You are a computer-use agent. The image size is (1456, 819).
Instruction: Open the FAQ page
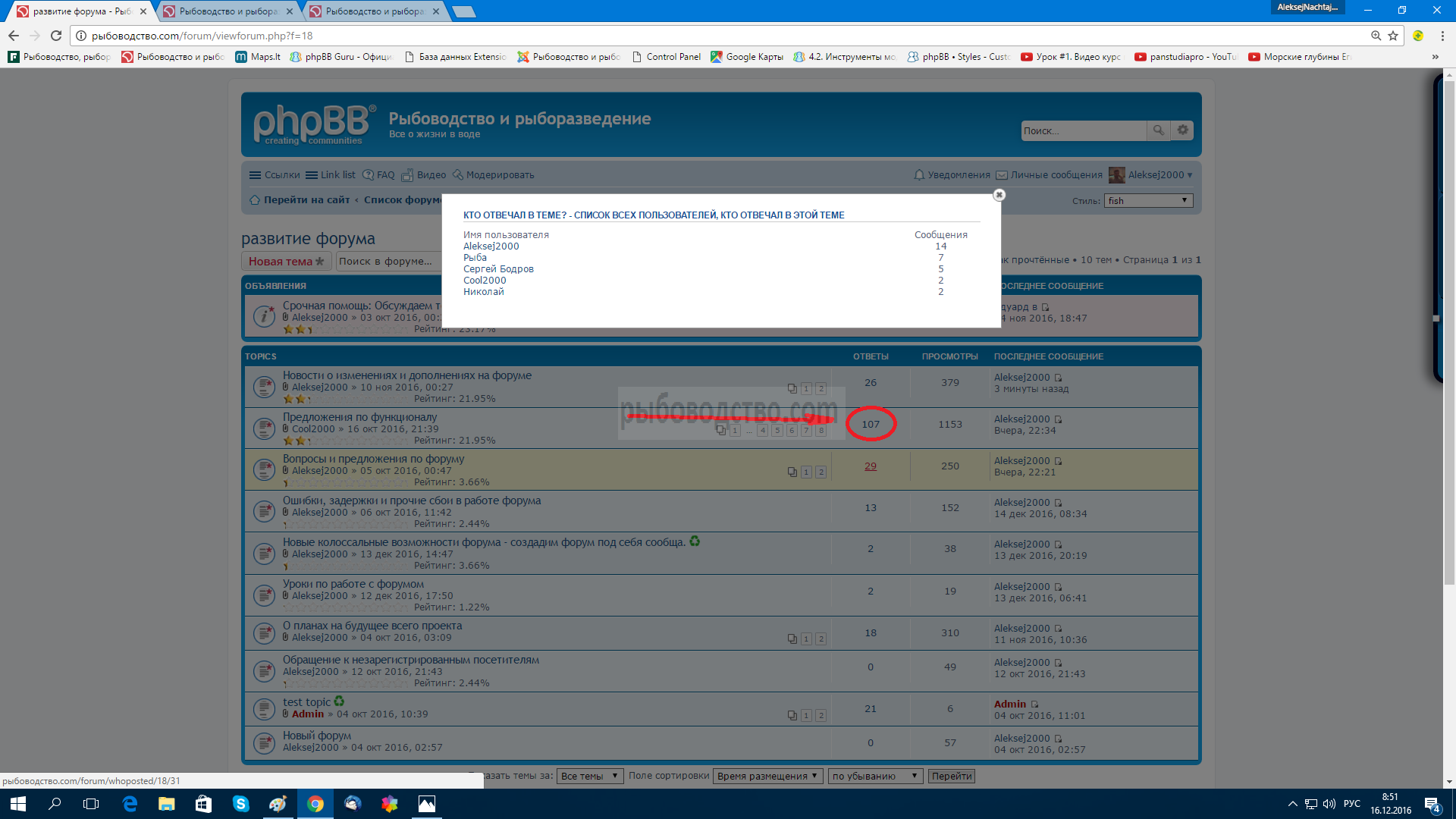click(x=378, y=175)
